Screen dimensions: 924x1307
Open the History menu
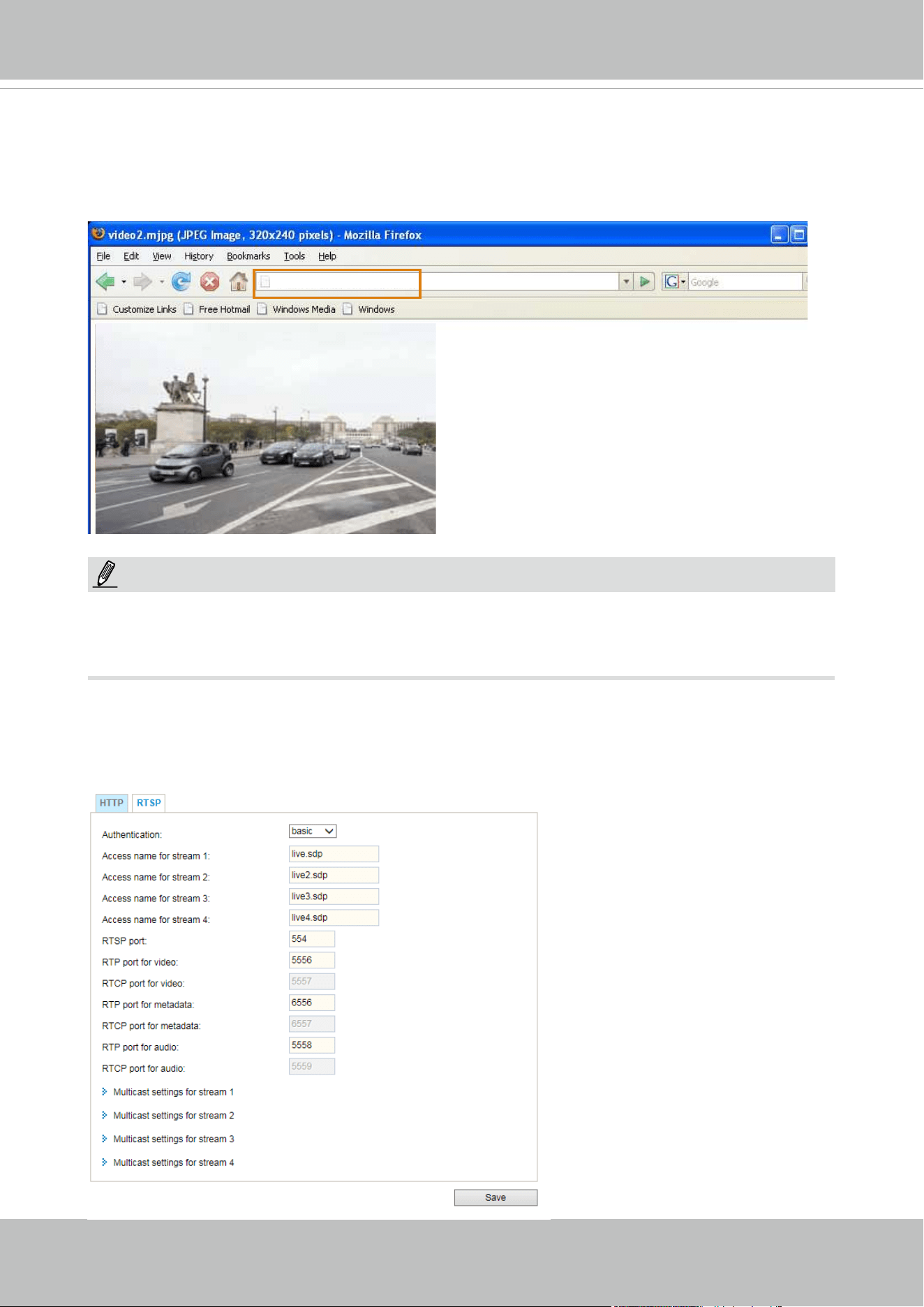tap(199, 256)
